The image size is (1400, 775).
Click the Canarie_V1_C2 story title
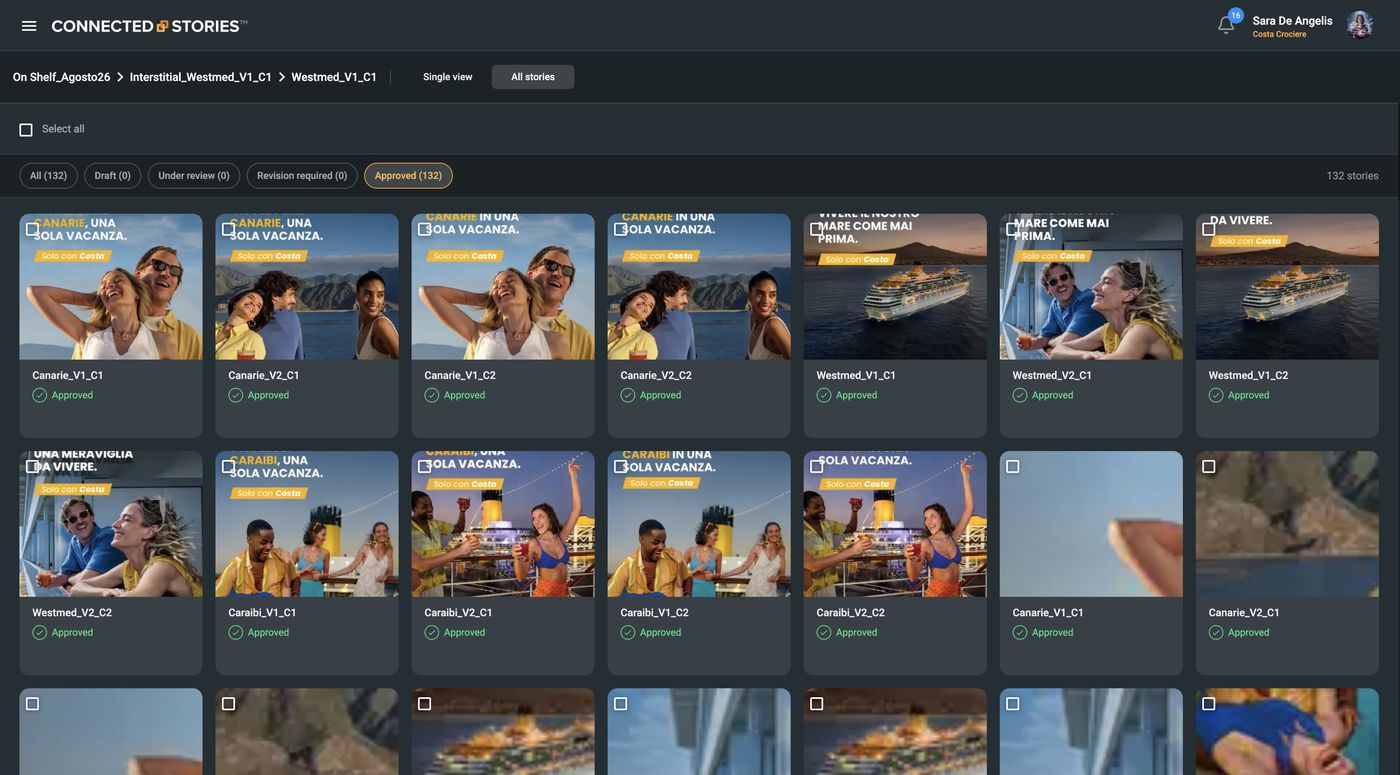[460, 376]
